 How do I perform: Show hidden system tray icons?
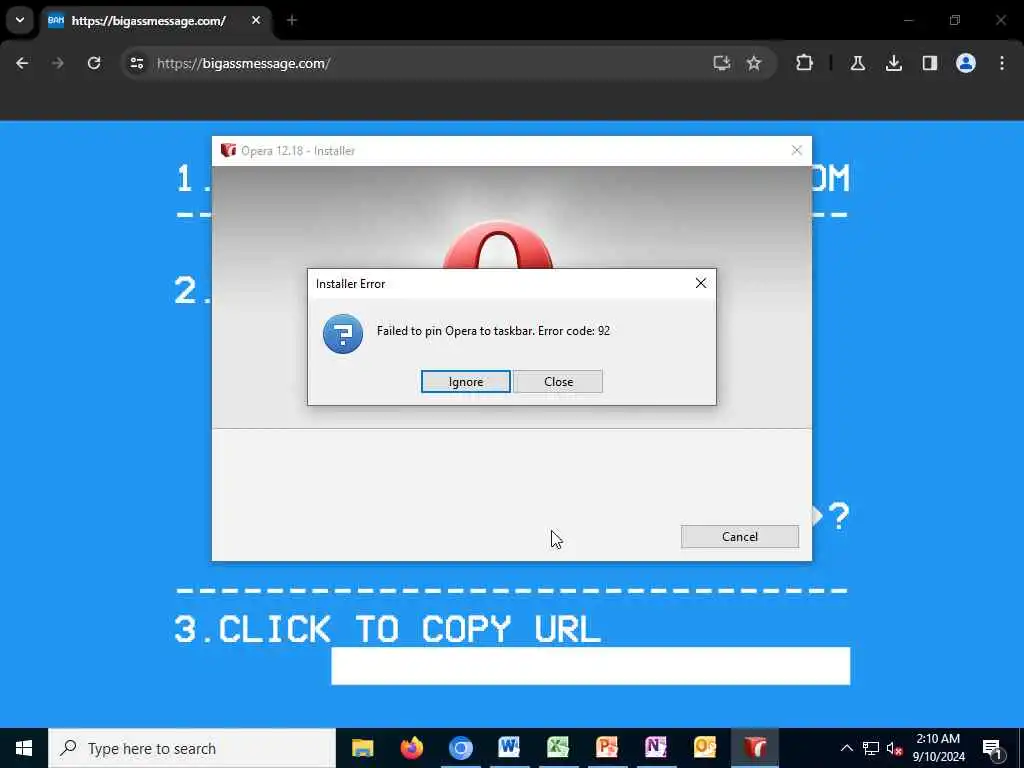click(x=846, y=748)
